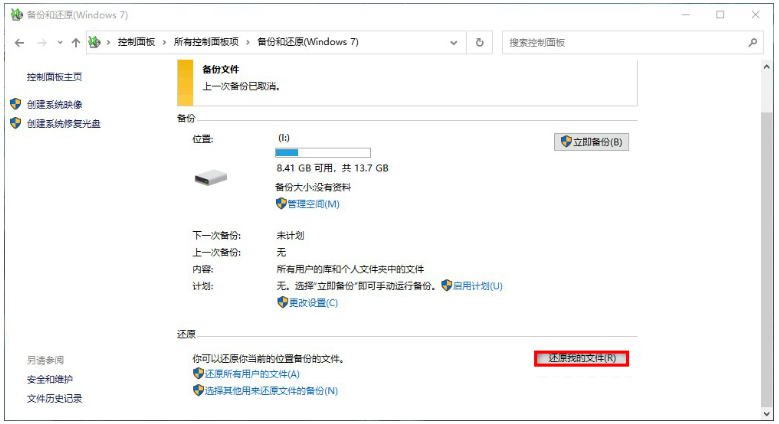Image resolution: width=779 pixels, height=424 pixels.
Task: Click the up one level arrow
Action: coord(75,43)
